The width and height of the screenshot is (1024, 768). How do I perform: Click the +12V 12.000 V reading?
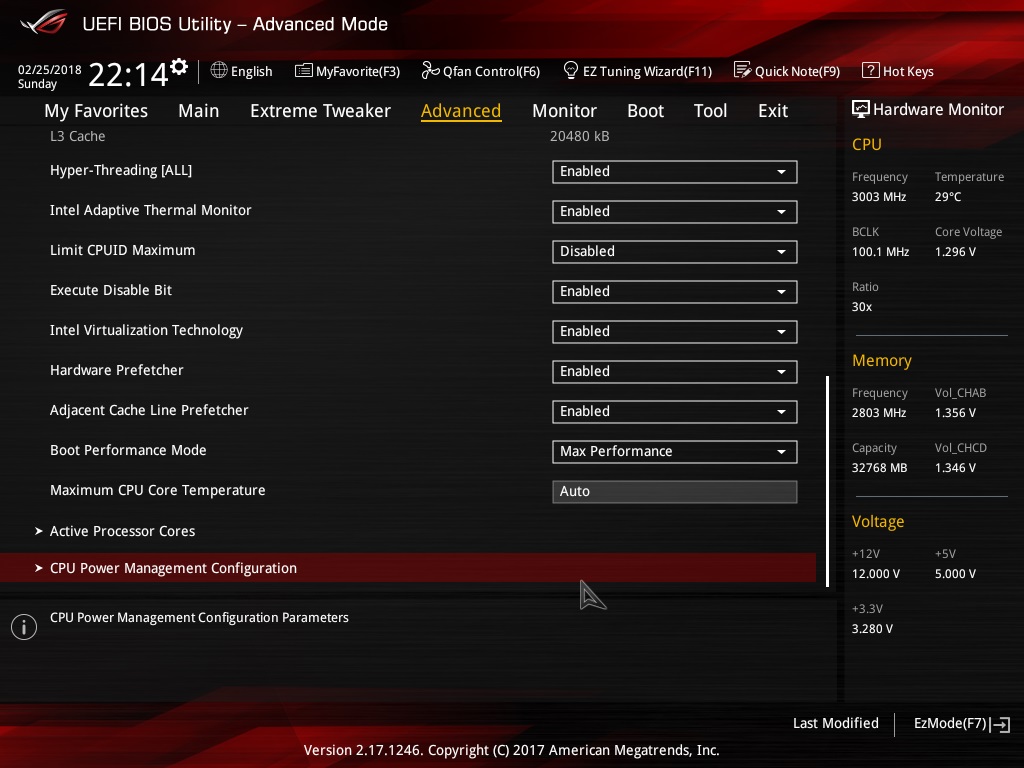[875, 573]
